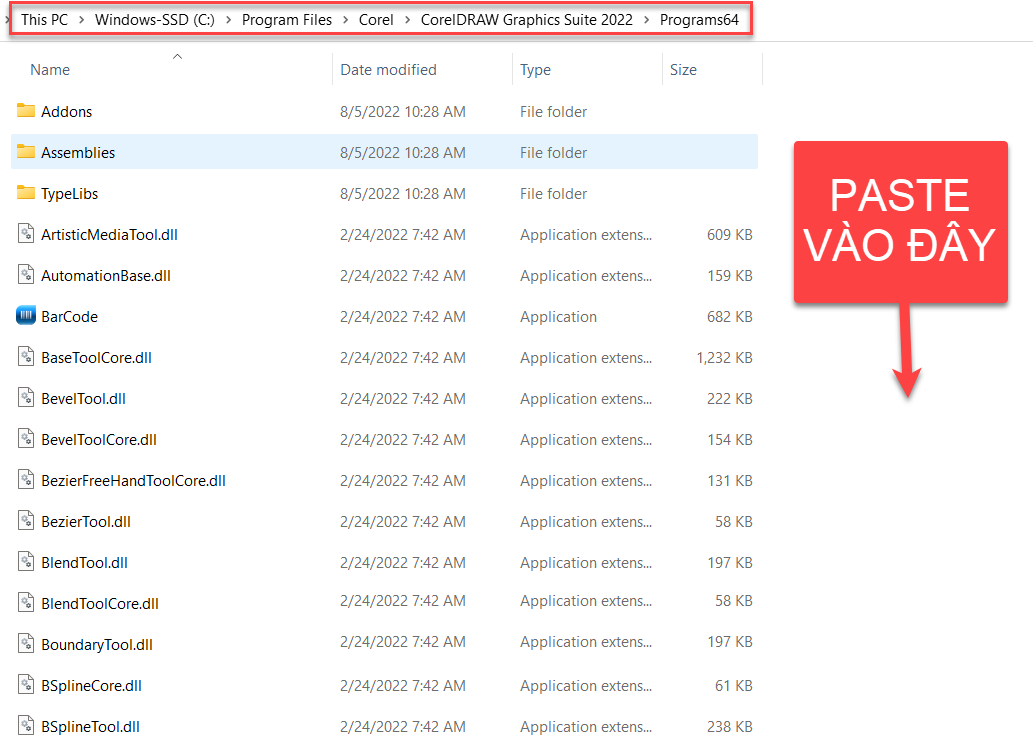The width and height of the screenshot is (1033, 740).
Task: Click the Application type of BarCode
Action: coord(558,316)
